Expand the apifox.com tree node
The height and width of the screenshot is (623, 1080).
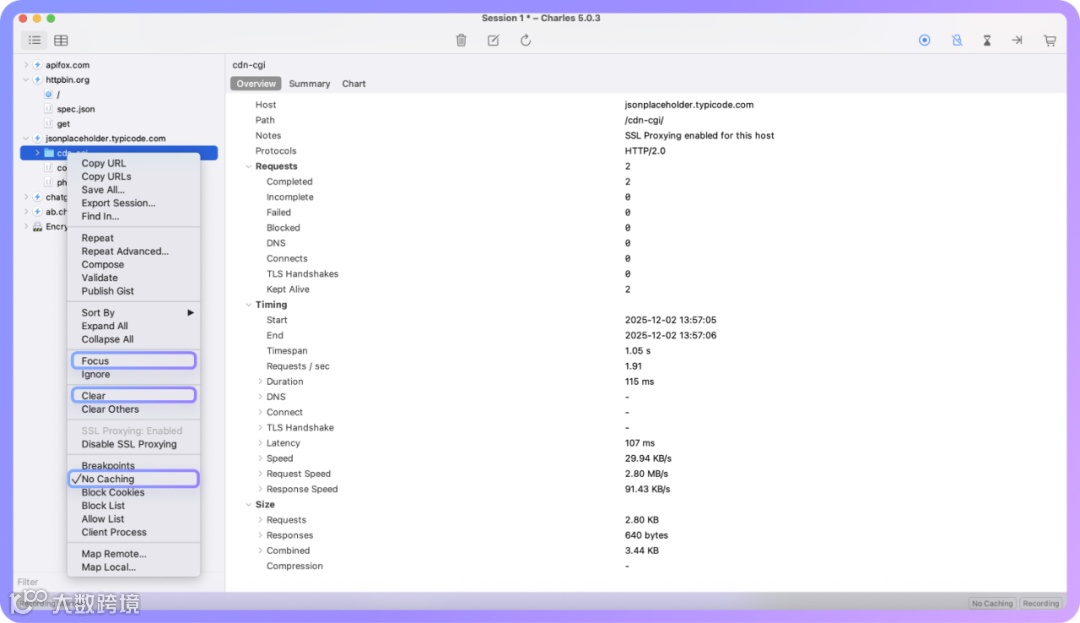[26, 65]
